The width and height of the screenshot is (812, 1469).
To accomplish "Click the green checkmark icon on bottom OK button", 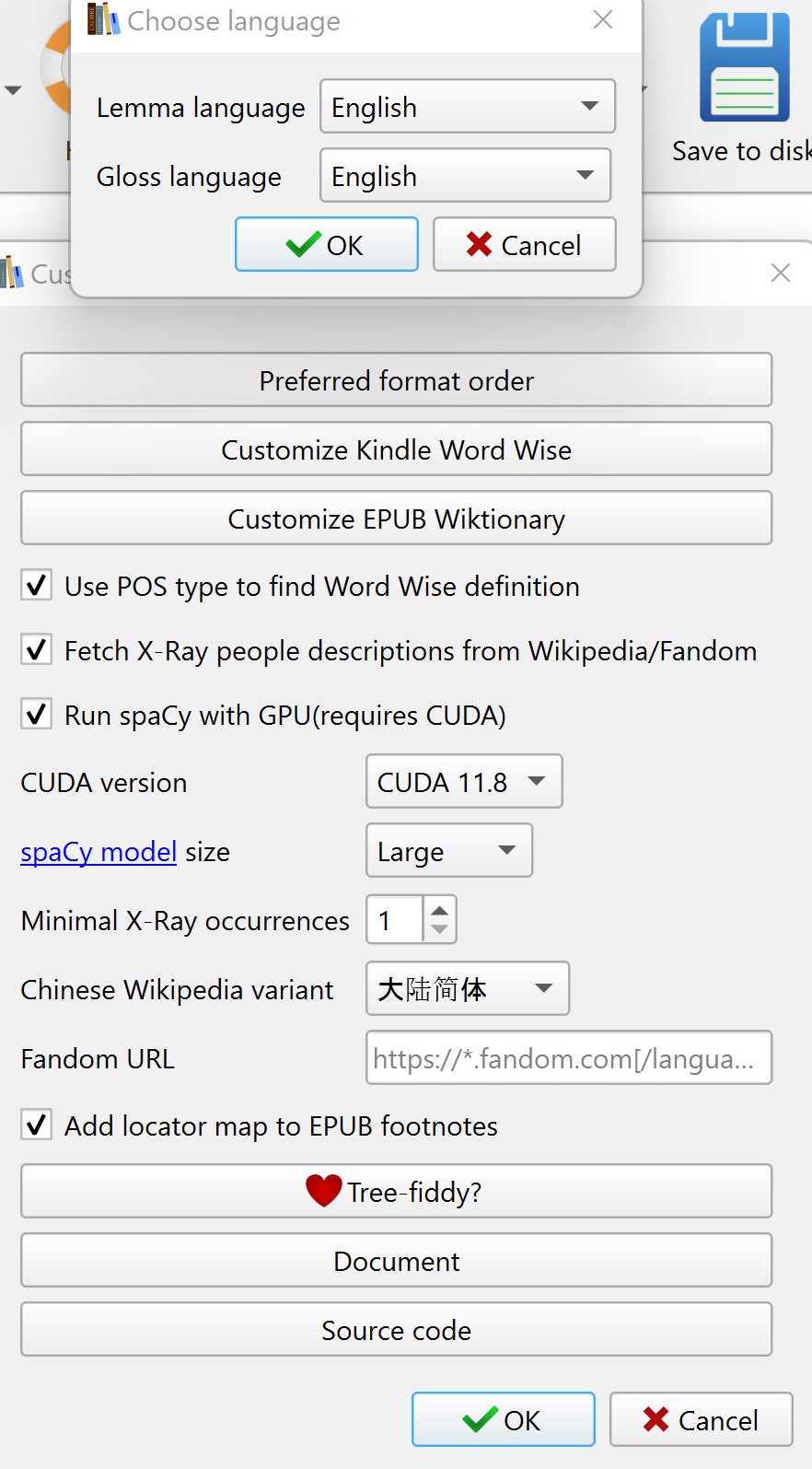I will [x=479, y=1418].
